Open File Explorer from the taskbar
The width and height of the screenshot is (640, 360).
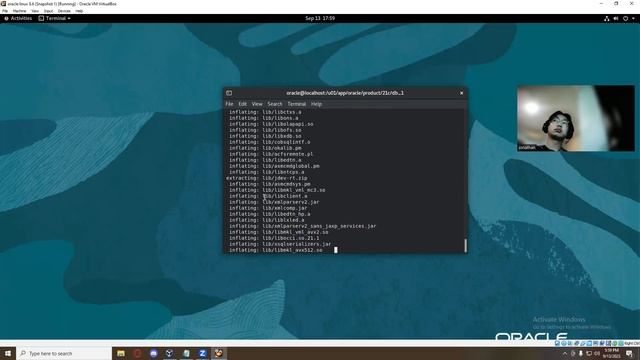pyautogui.click(x=121, y=353)
